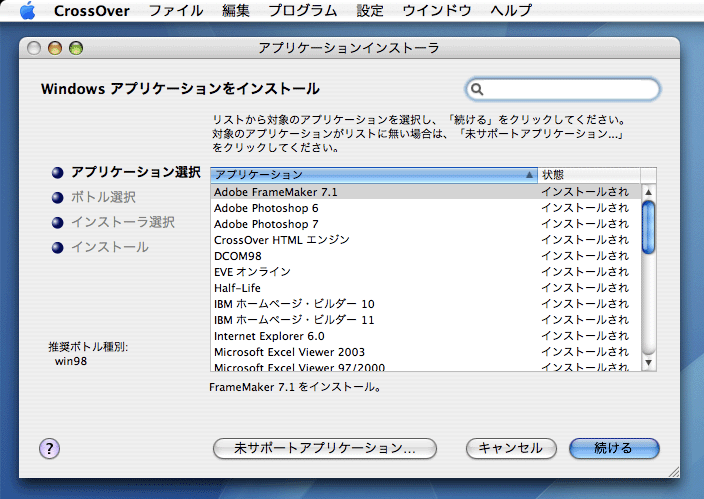Zoom the installer window with green button
The height and width of the screenshot is (499, 704).
(x=76, y=48)
